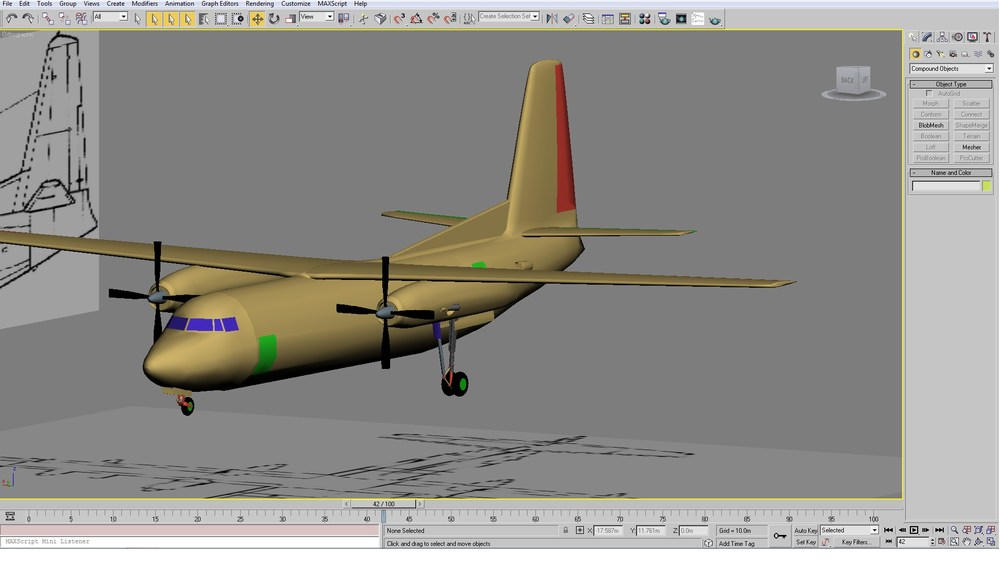The height and width of the screenshot is (562, 1000).
Task: Click the object color swatch
Action: [987, 186]
